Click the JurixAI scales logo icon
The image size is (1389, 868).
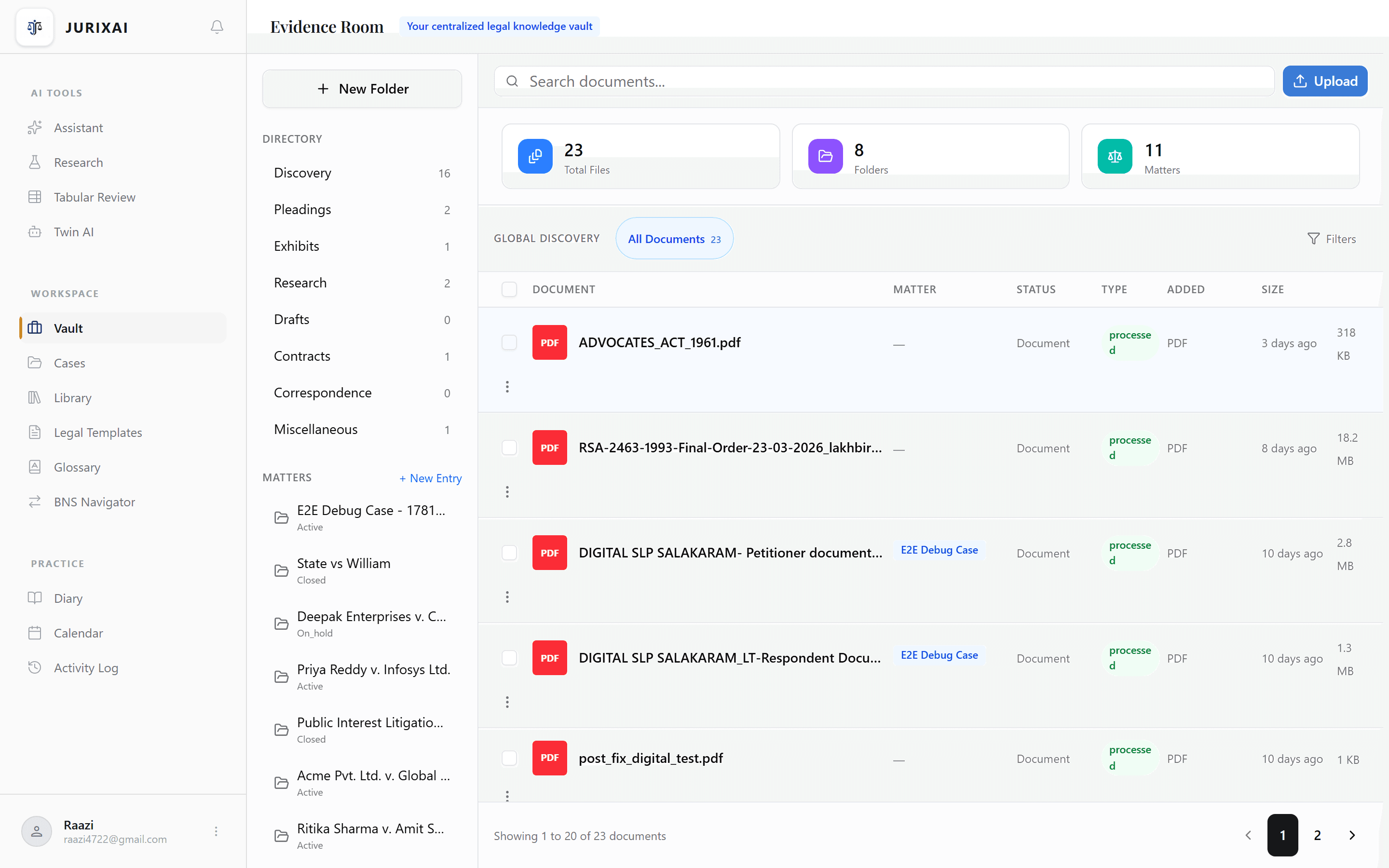point(35,27)
